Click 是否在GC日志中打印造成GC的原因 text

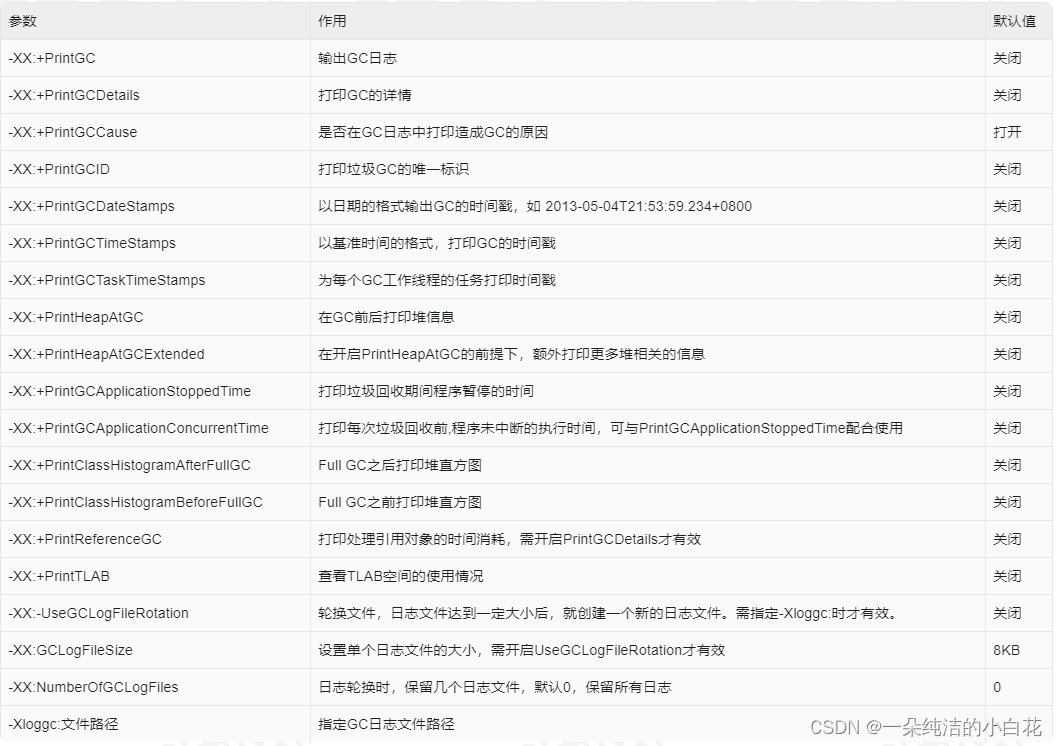(x=433, y=132)
